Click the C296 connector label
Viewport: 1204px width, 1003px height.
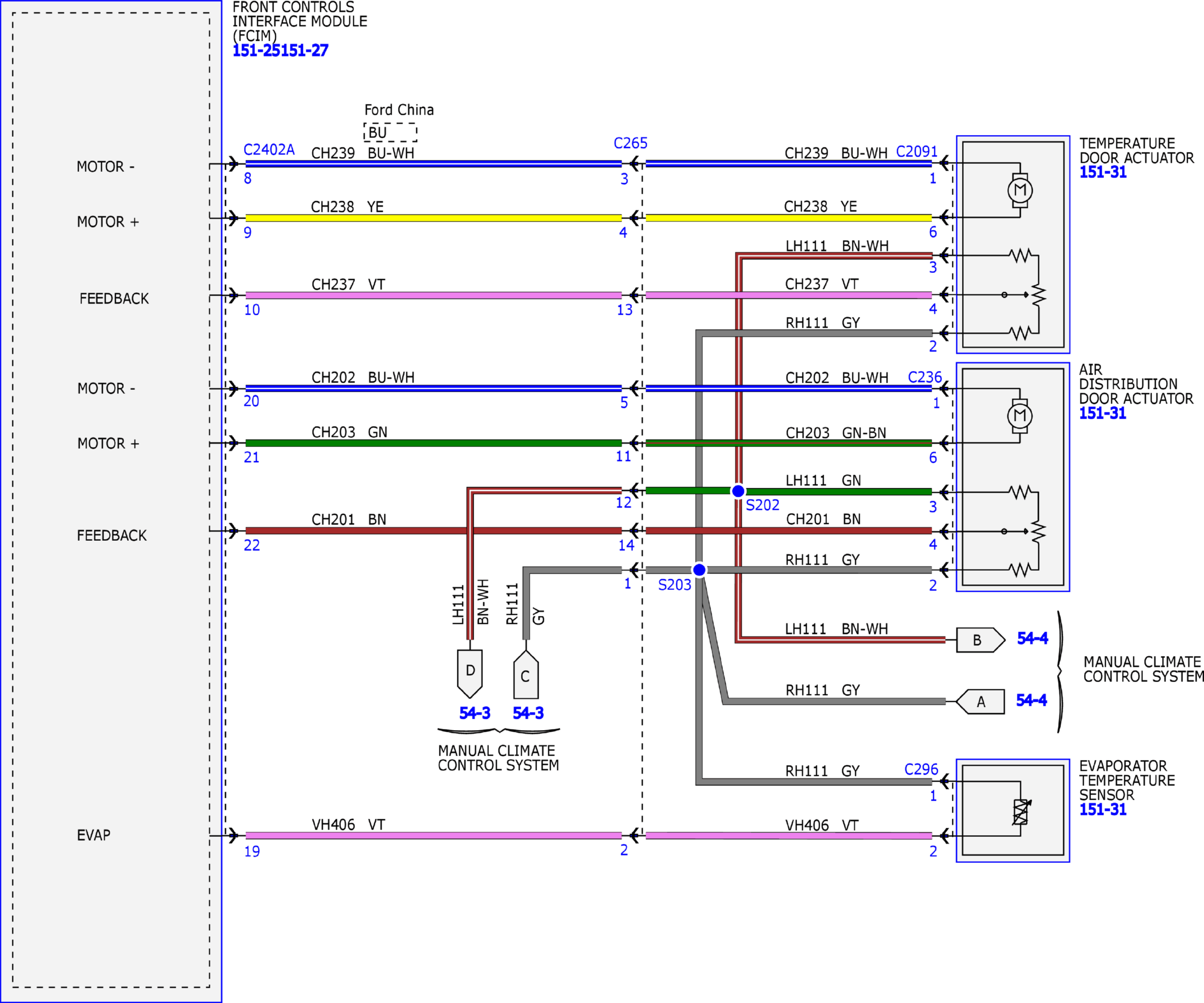tap(921, 769)
